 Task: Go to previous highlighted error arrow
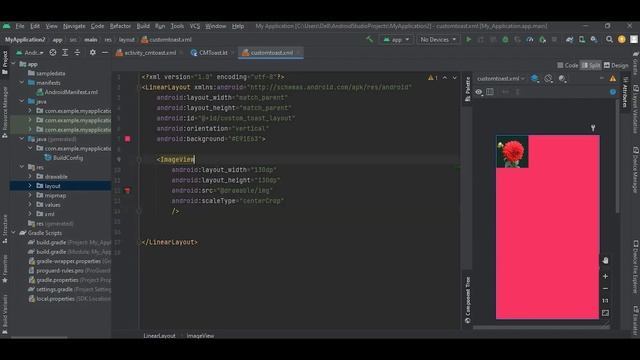click(445, 78)
